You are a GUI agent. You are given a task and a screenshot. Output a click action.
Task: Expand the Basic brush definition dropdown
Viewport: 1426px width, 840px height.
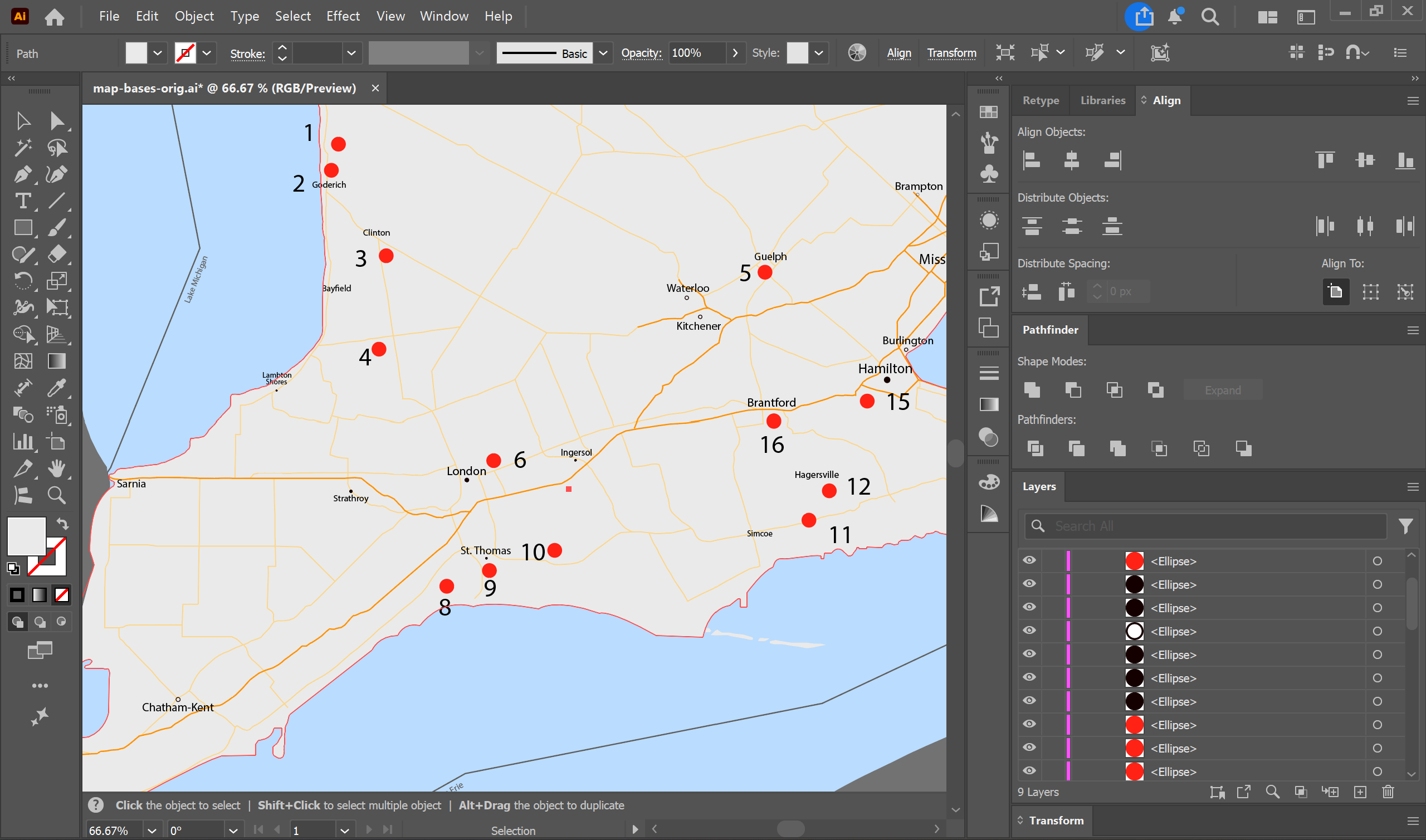[x=603, y=53]
